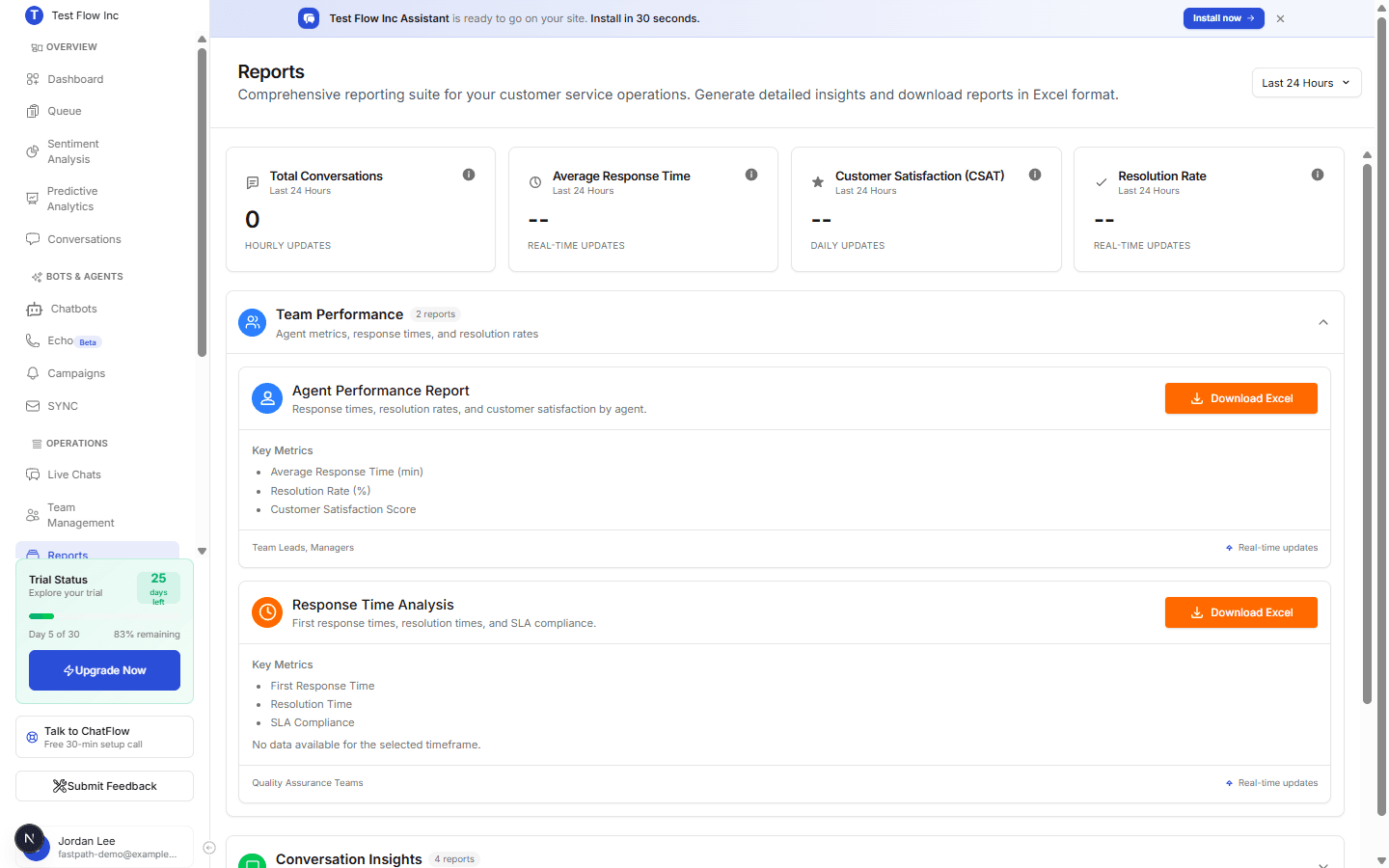Screen dimensions: 1389x868
Task: Click the Echo phone icon
Action: point(33,340)
